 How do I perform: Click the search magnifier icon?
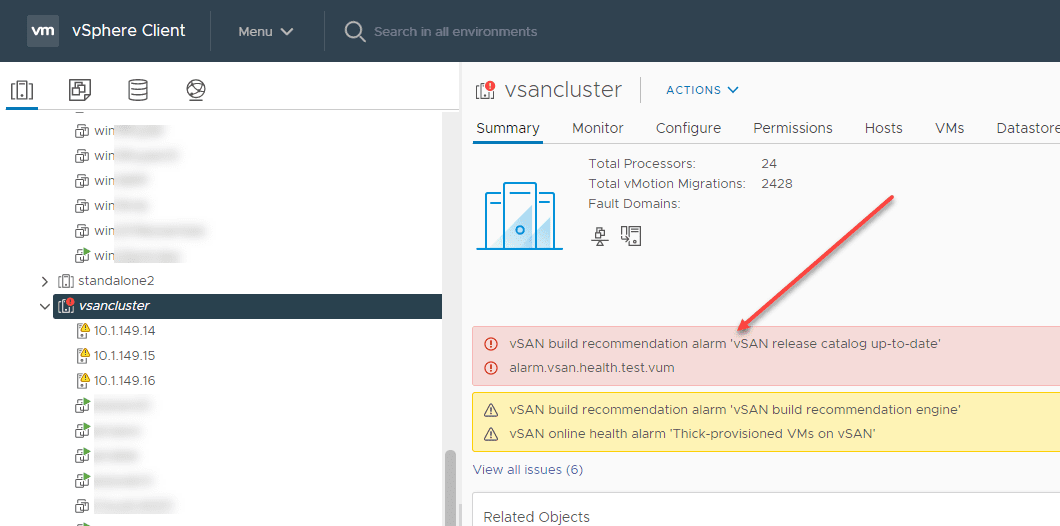click(x=355, y=31)
